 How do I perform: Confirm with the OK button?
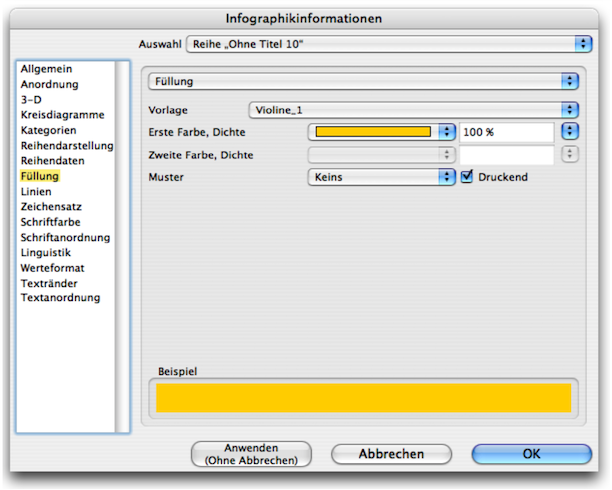pos(531,454)
